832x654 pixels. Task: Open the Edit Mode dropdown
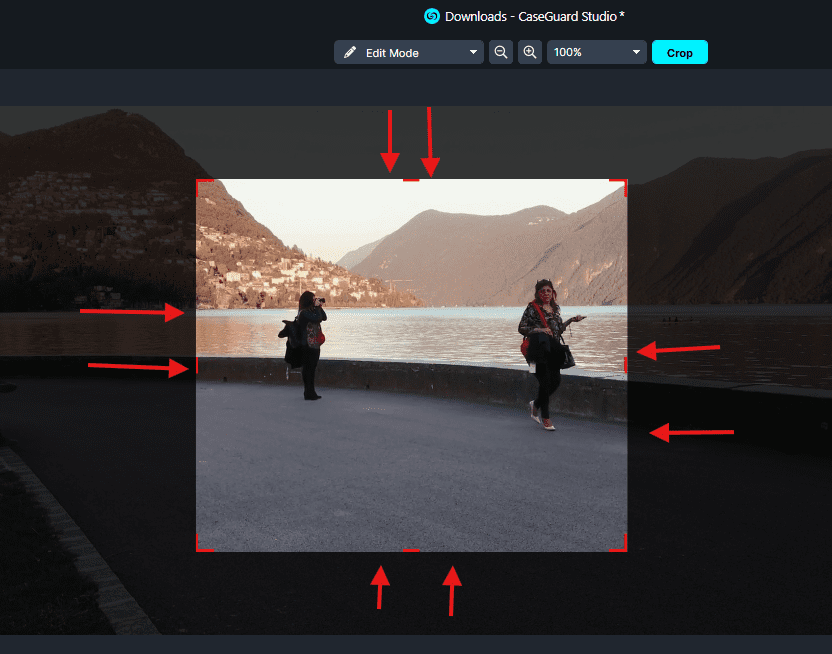[x=409, y=53]
